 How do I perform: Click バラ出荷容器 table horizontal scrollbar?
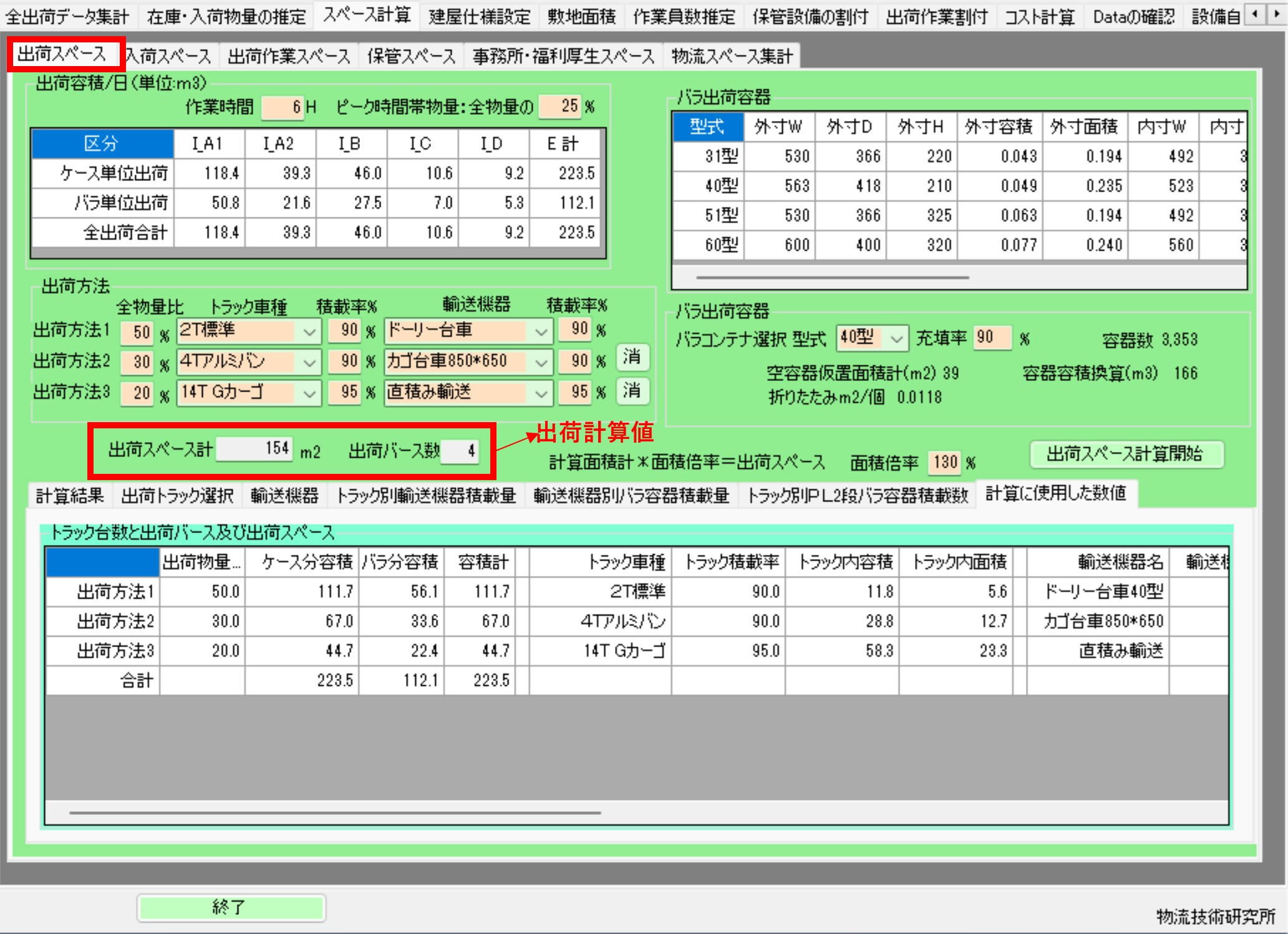[x=832, y=277]
